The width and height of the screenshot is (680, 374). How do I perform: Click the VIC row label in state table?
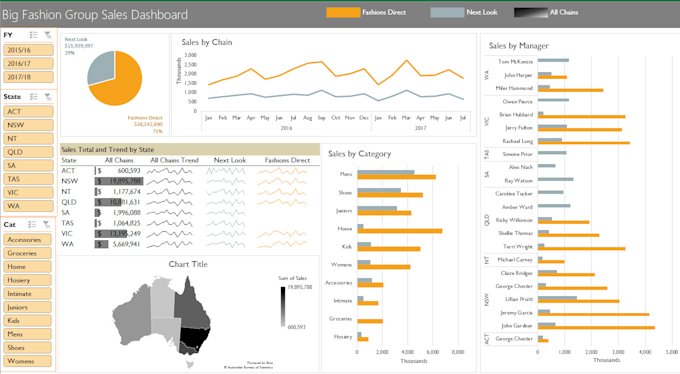(x=67, y=233)
